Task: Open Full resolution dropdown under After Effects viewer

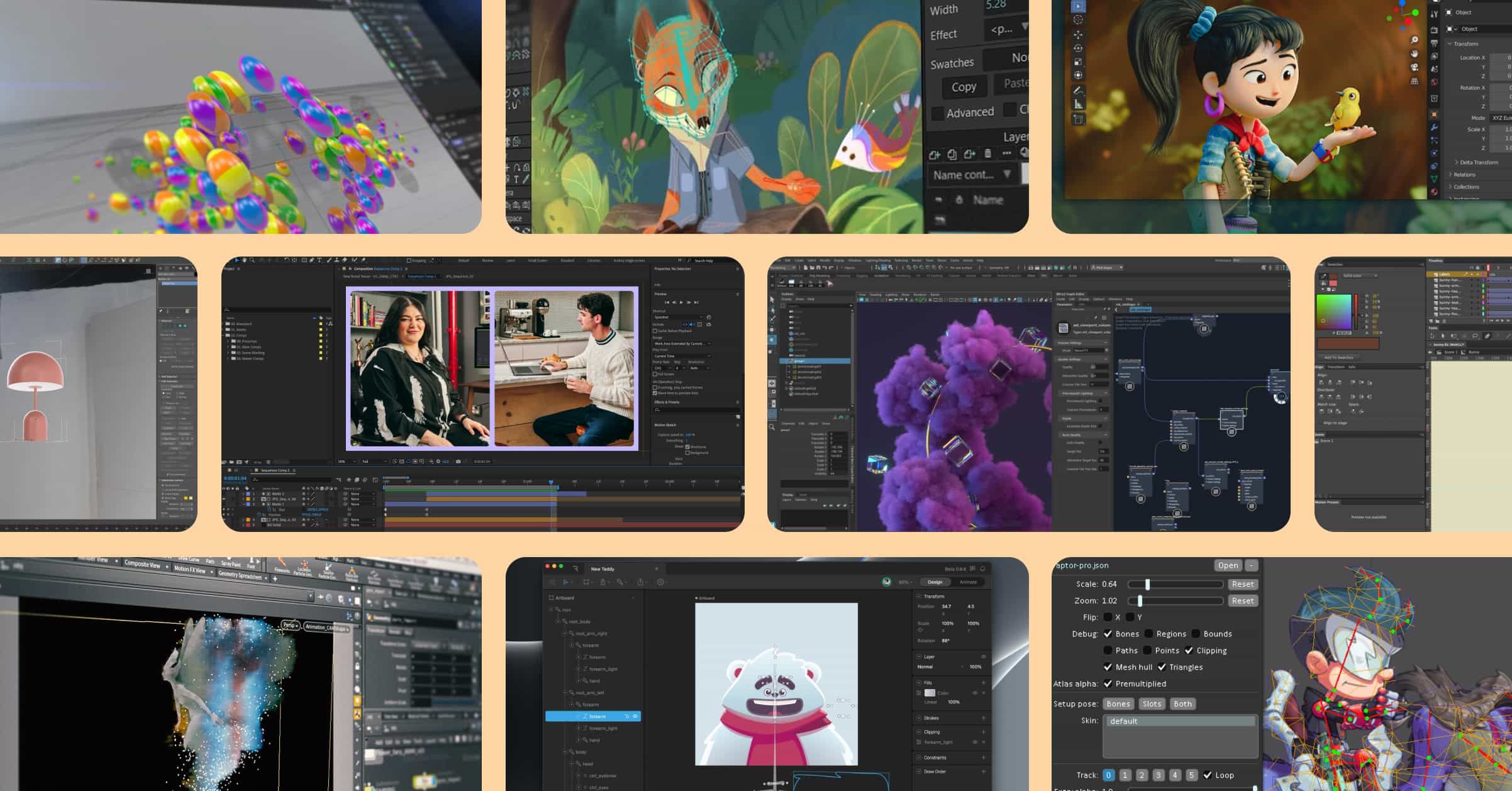Action: click(x=374, y=462)
